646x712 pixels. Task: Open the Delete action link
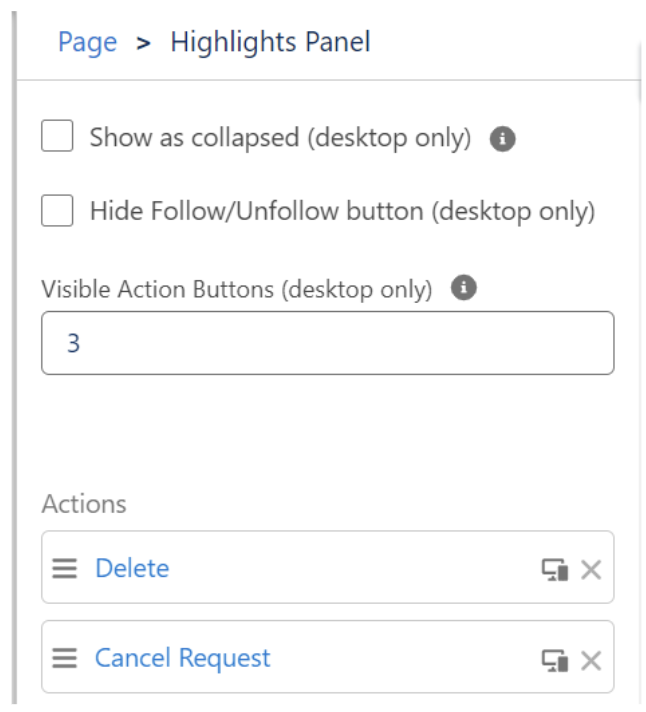132,568
